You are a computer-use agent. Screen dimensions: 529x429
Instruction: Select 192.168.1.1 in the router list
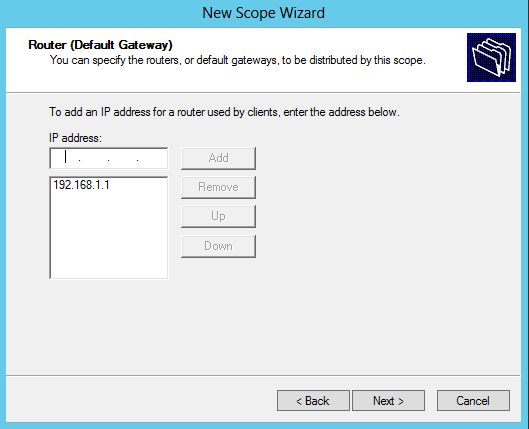(81, 185)
